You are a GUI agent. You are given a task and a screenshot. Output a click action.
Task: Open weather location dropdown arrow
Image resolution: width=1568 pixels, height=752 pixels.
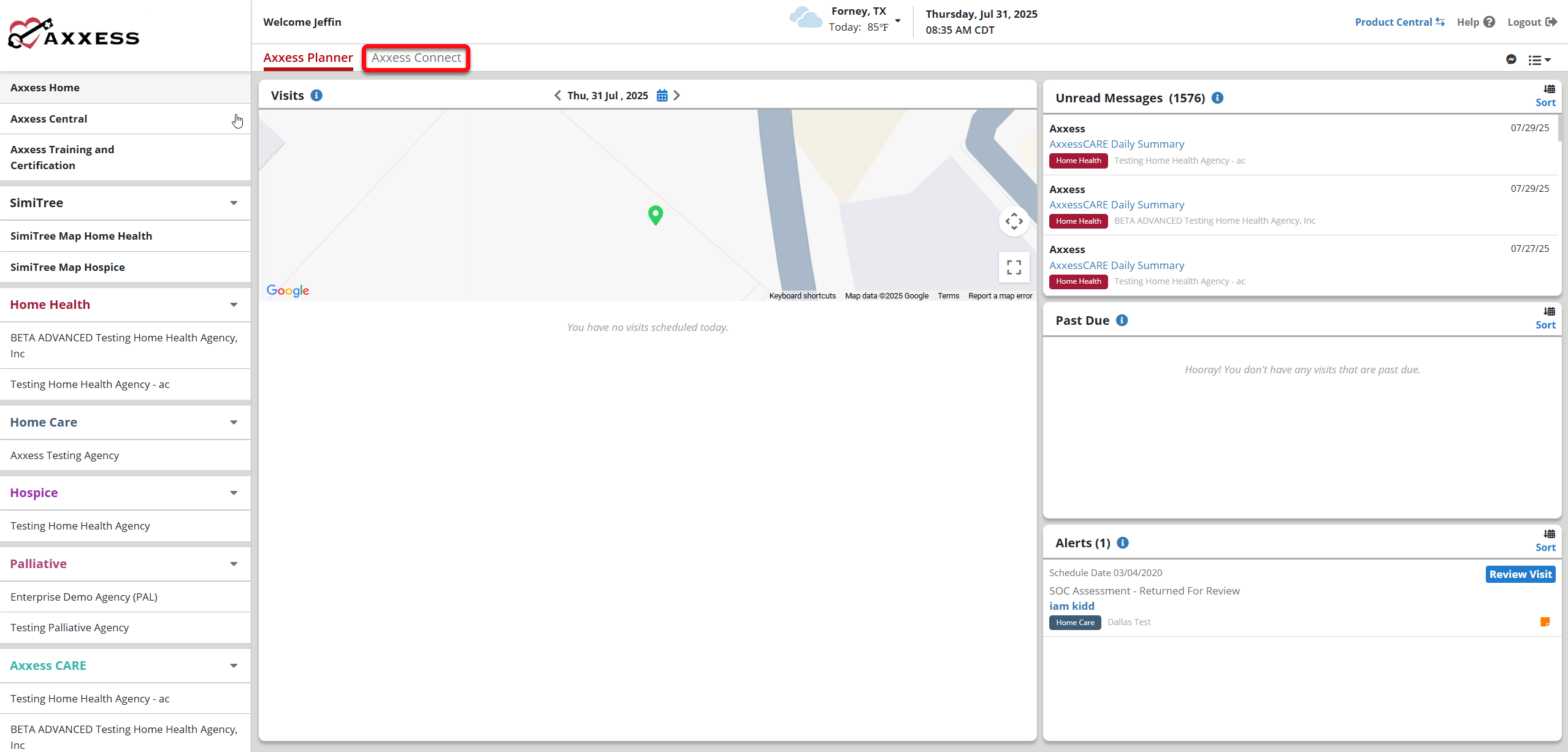[898, 20]
